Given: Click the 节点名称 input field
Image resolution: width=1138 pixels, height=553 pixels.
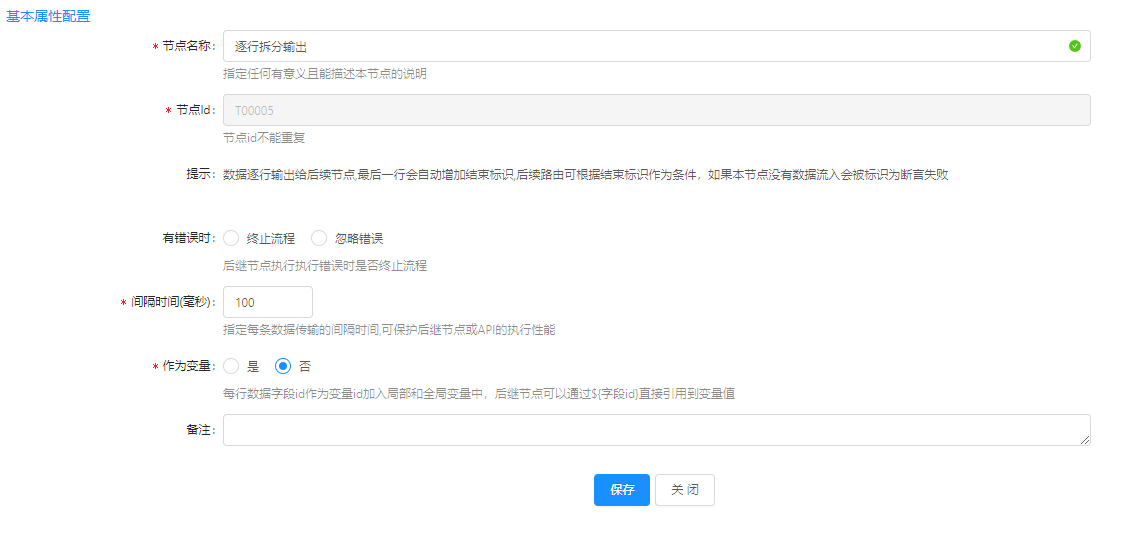Looking at the screenshot, I should pos(640,46).
